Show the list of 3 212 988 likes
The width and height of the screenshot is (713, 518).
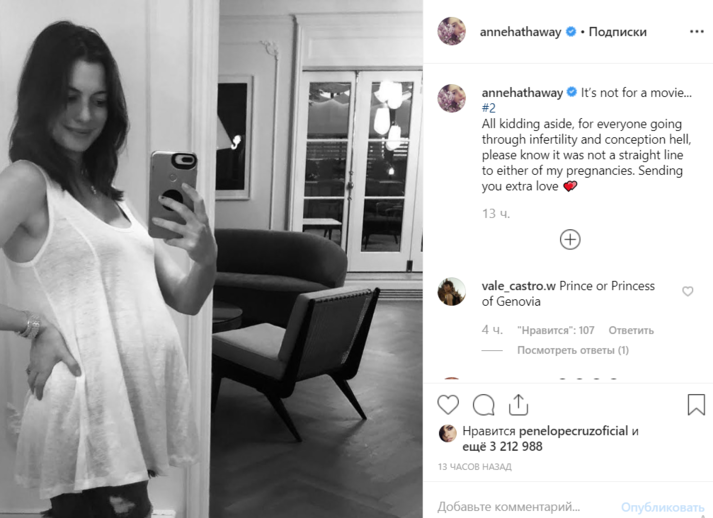[x=502, y=446]
